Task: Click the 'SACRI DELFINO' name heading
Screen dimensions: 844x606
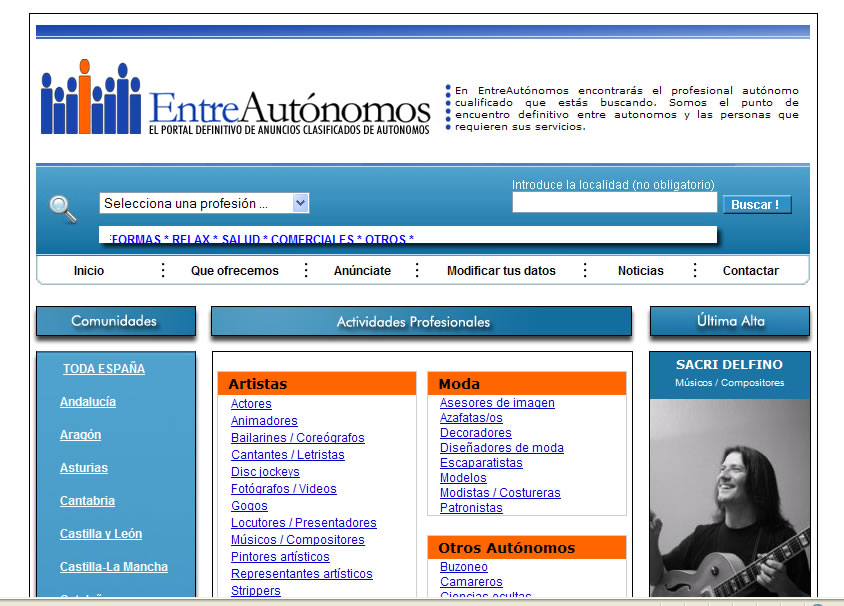Action: pos(729,364)
